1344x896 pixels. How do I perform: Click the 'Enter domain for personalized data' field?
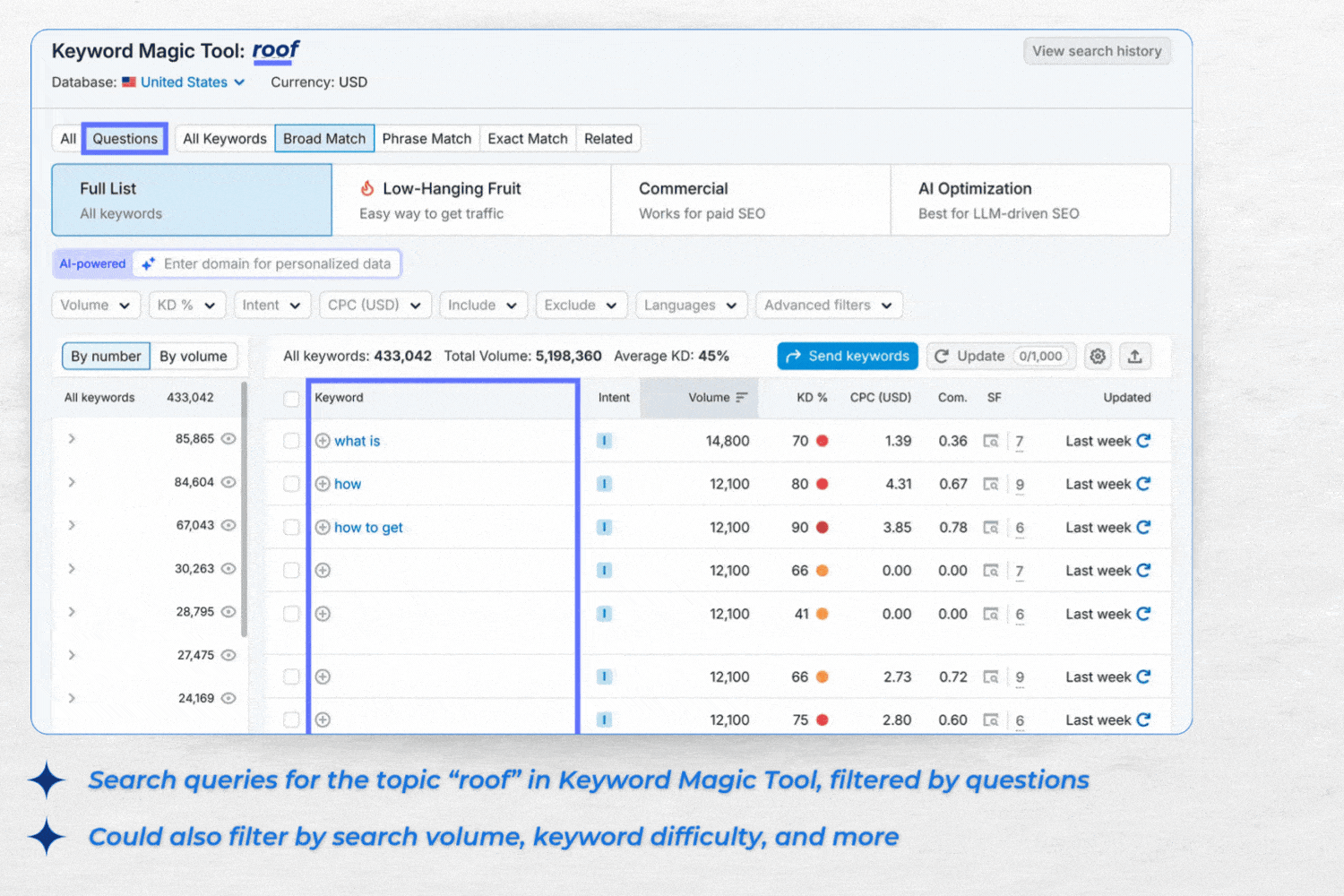click(266, 263)
